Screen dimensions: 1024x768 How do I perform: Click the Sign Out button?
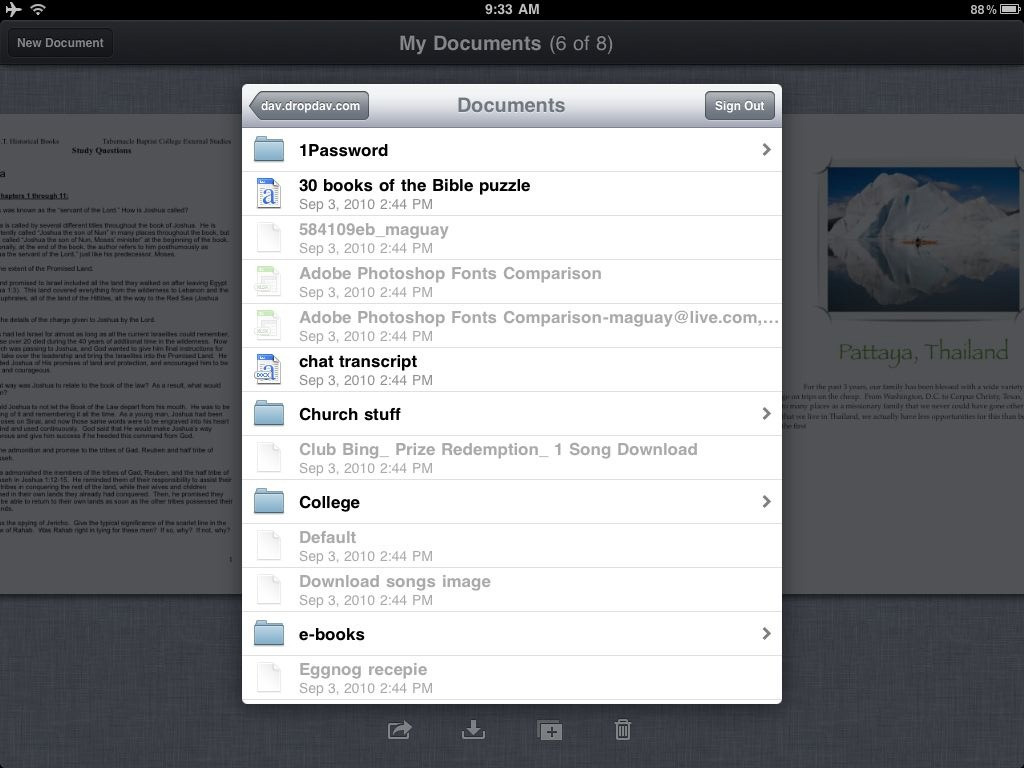click(740, 105)
